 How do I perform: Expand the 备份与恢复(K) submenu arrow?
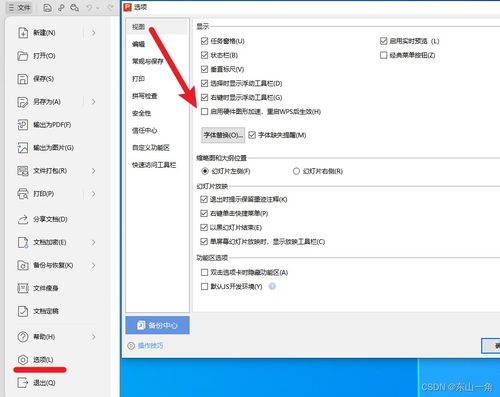(94, 265)
